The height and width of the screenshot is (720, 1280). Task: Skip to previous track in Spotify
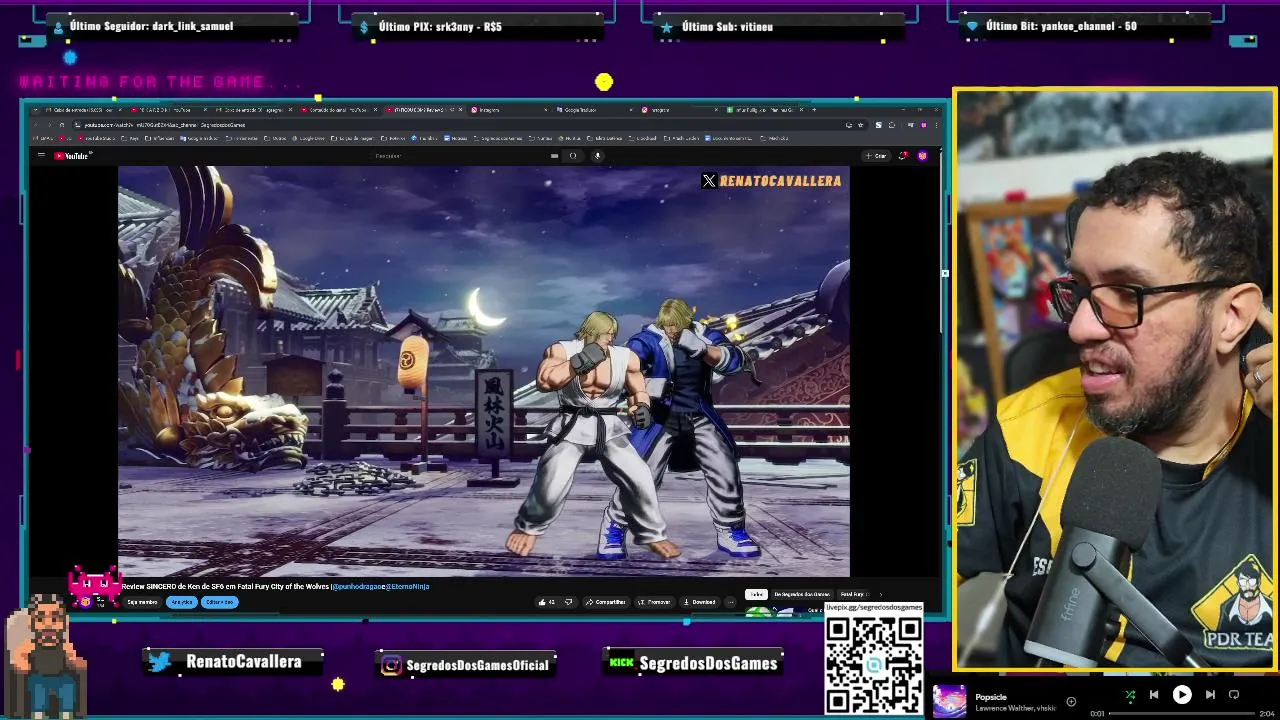click(1154, 695)
